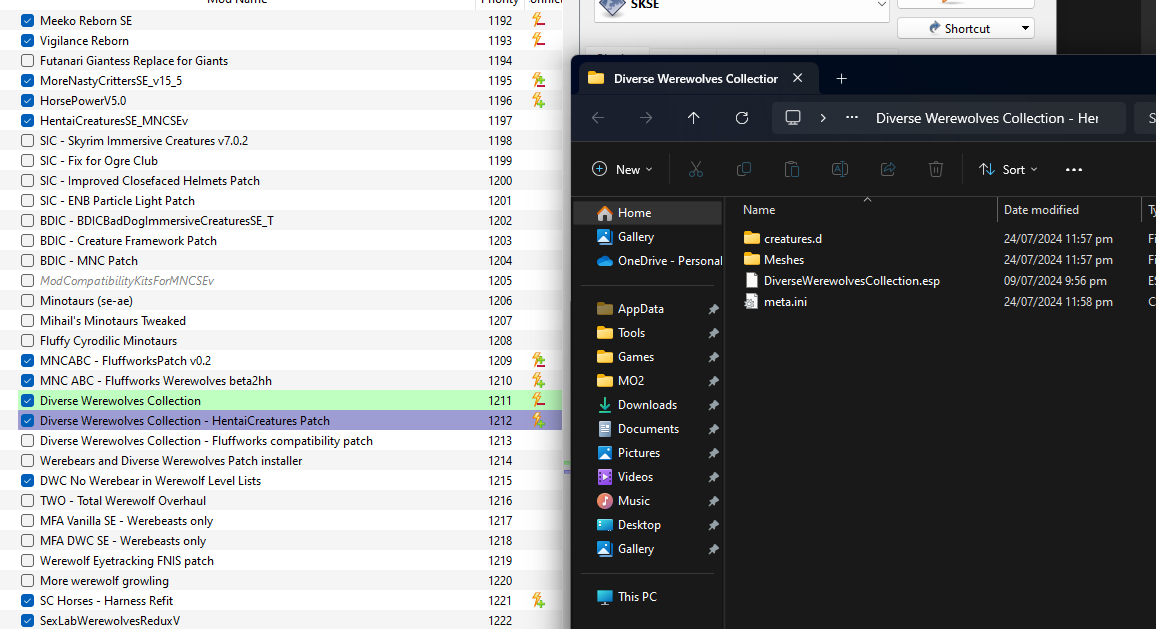This screenshot has height=629, width=1156.
Task: Expand the New item menu in Explorer
Action: coord(623,170)
